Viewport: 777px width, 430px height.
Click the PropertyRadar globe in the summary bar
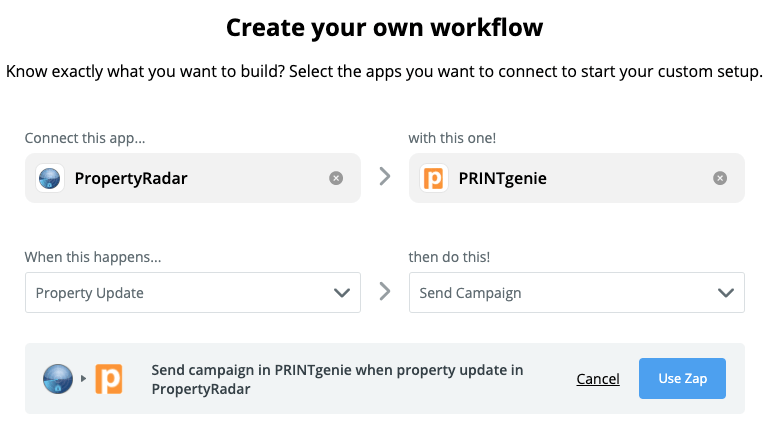point(58,379)
